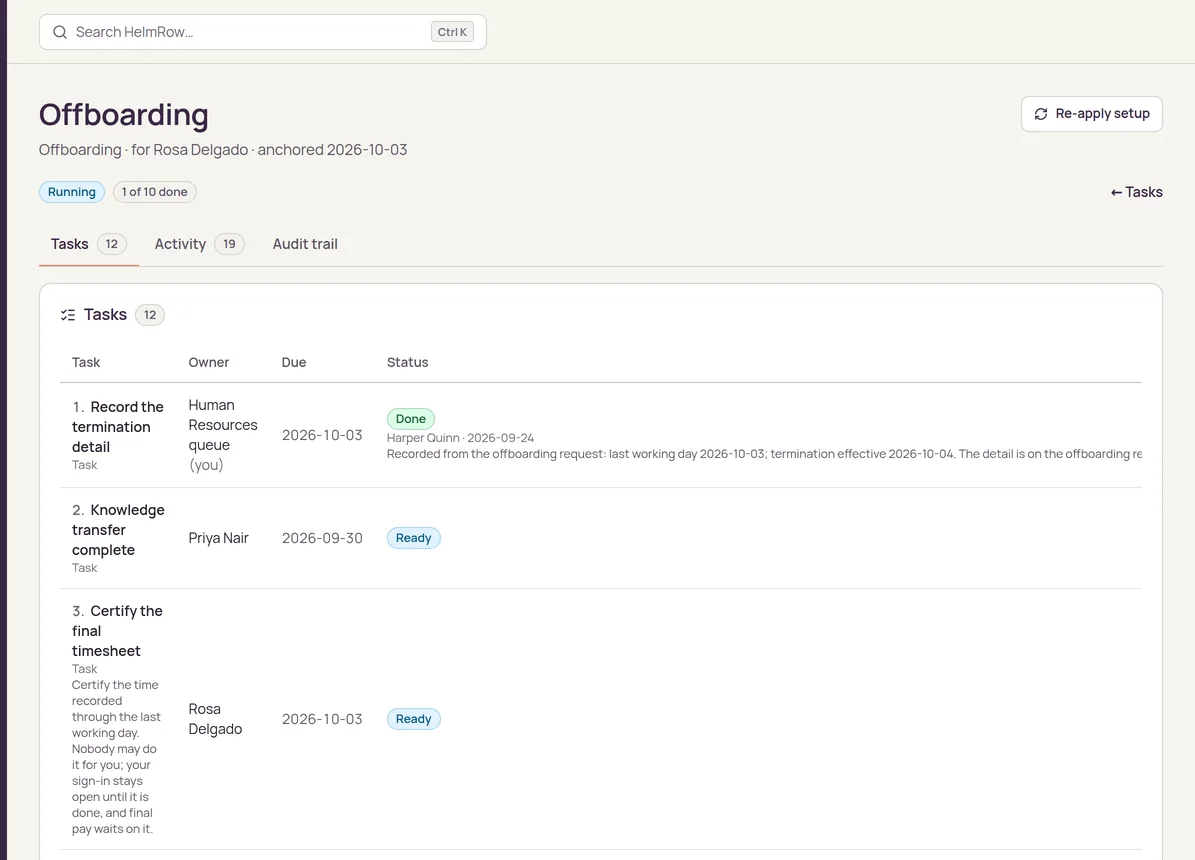Click Harper Quinn · 2026-09-24 note line
The width and height of the screenshot is (1195, 860).
[460, 438]
